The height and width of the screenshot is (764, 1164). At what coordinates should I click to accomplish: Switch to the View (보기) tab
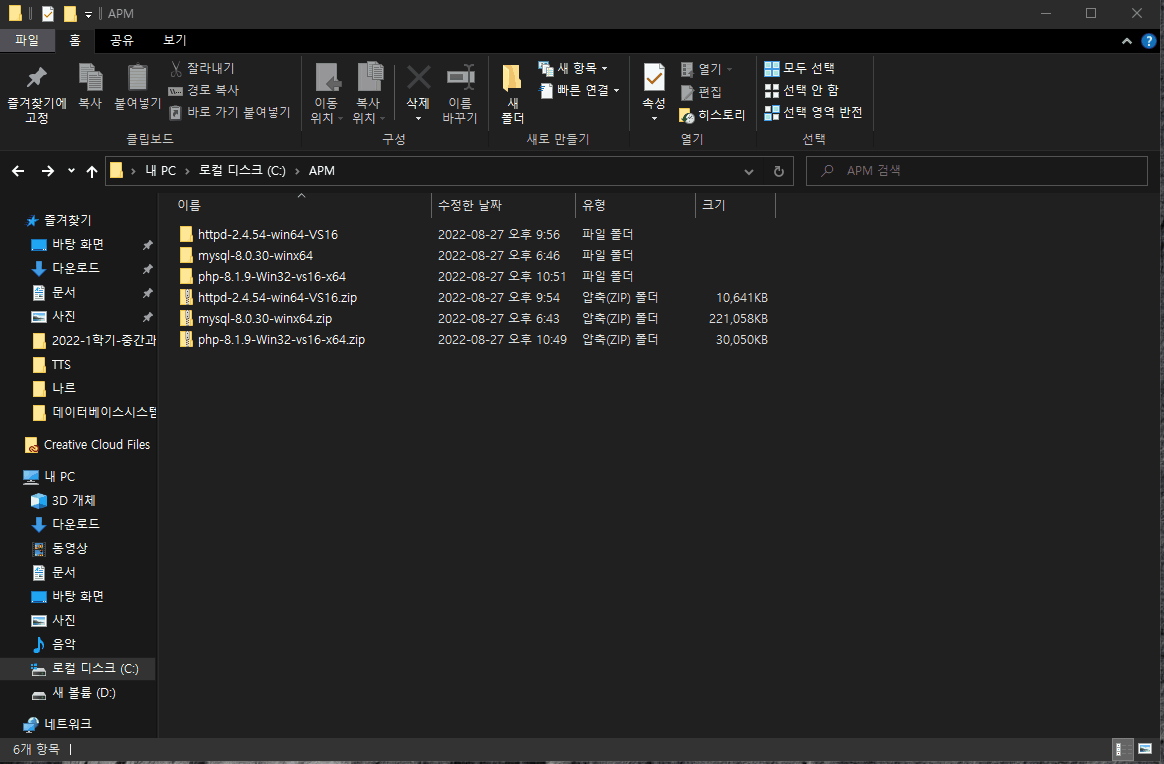pos(174,40)
